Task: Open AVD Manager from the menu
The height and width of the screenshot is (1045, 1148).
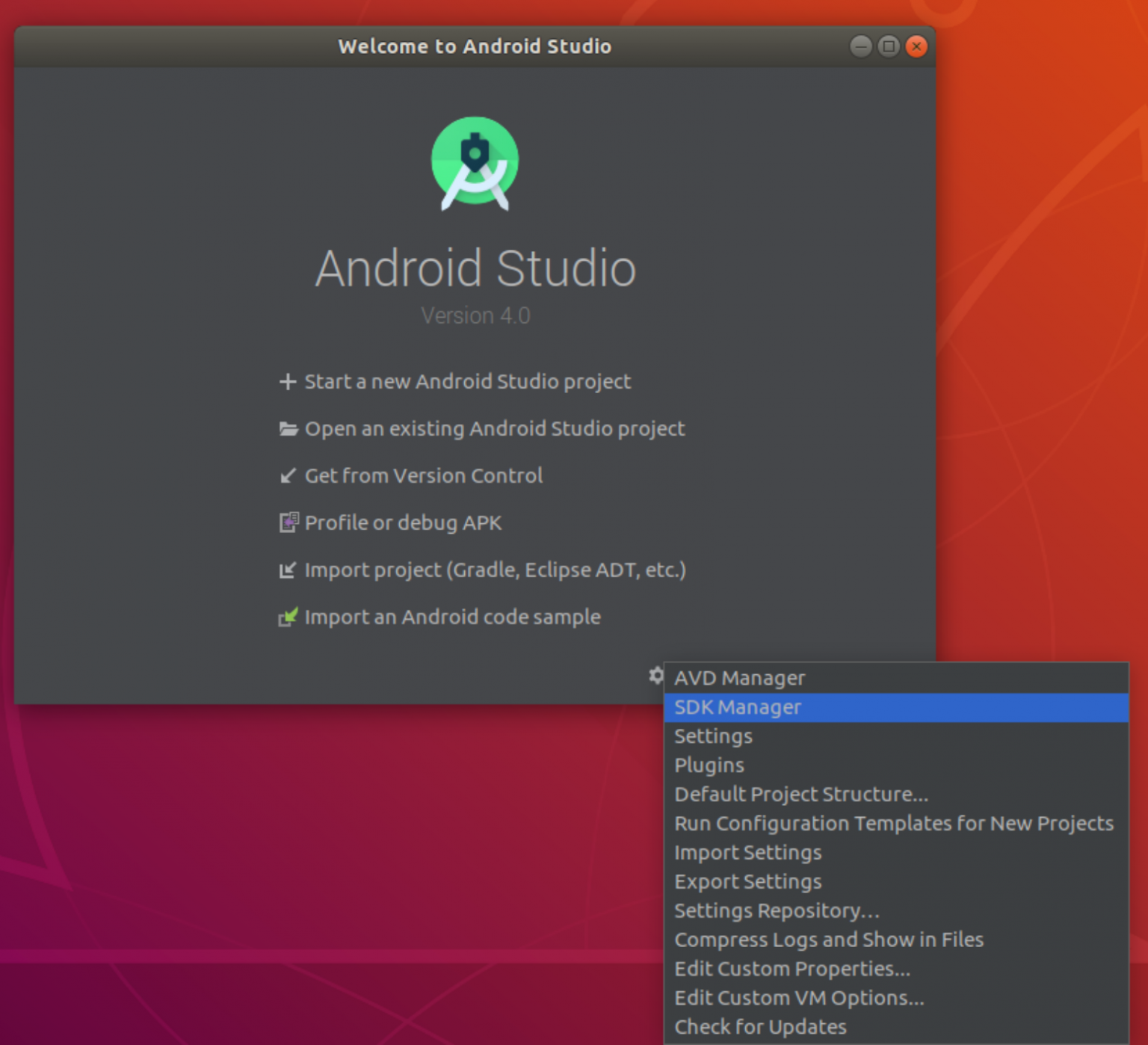Action: pyautogui.click(x=739, y=678)
